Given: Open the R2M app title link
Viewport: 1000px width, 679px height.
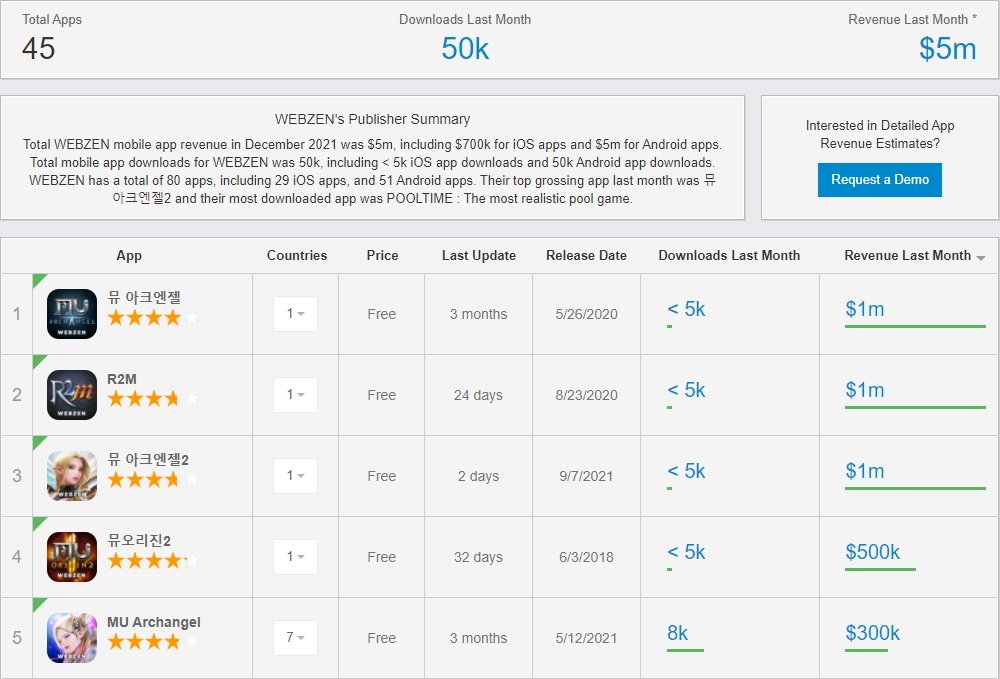Looking at the screenshot, I should 122,379.
